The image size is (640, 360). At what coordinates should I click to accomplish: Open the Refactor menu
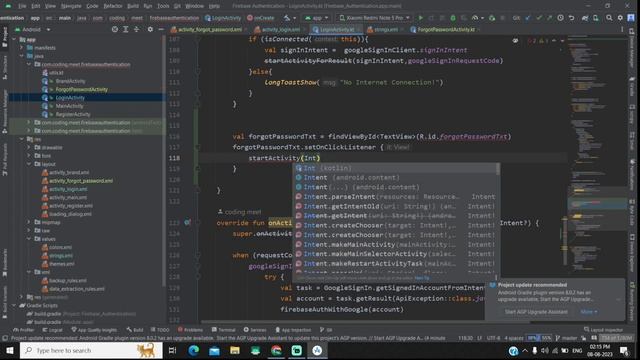pyautogui.click(x=113, y=6)
